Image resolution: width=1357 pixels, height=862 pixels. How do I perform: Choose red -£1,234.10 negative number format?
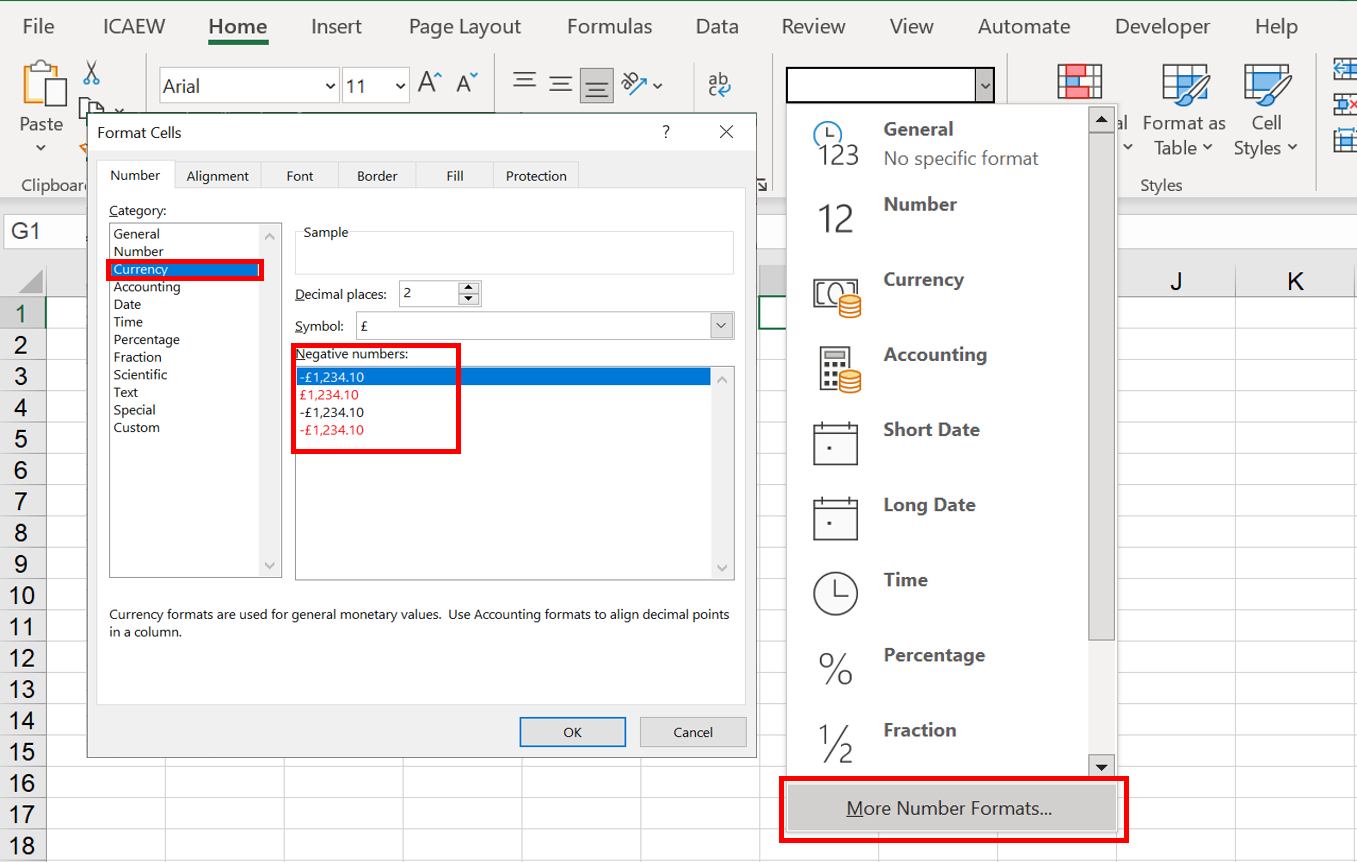pyautogui.click(x=331, y=430)
